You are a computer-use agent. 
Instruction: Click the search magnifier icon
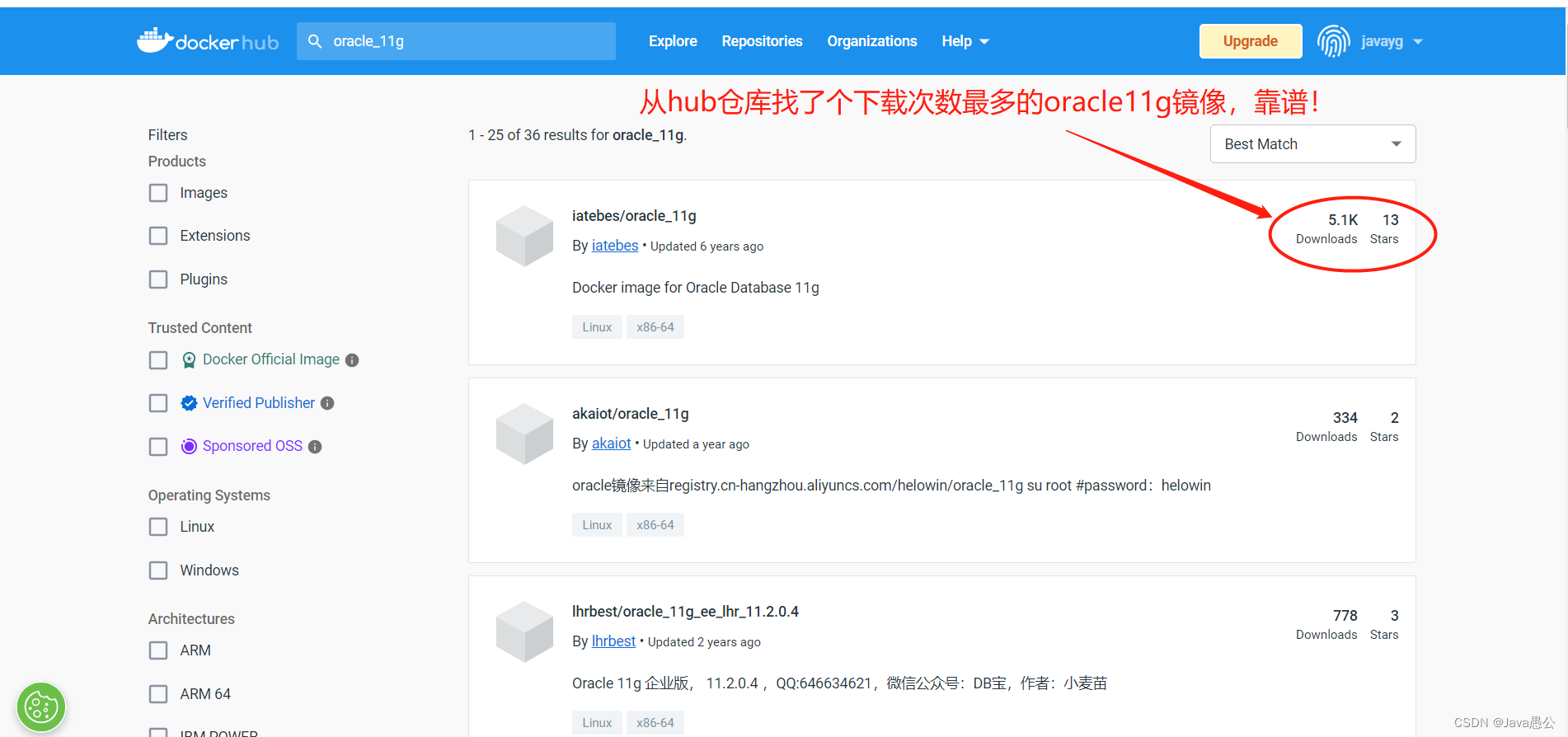pos(315,41)
